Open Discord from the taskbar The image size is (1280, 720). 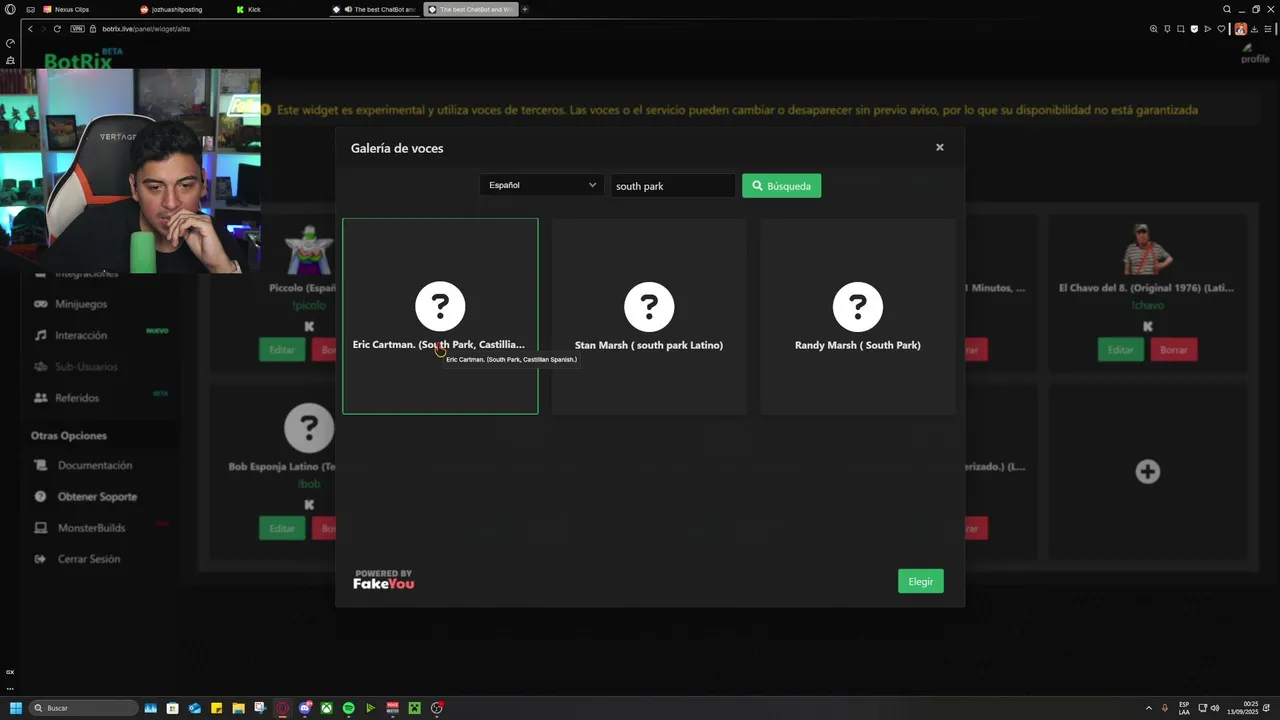(x=305, y=708)
